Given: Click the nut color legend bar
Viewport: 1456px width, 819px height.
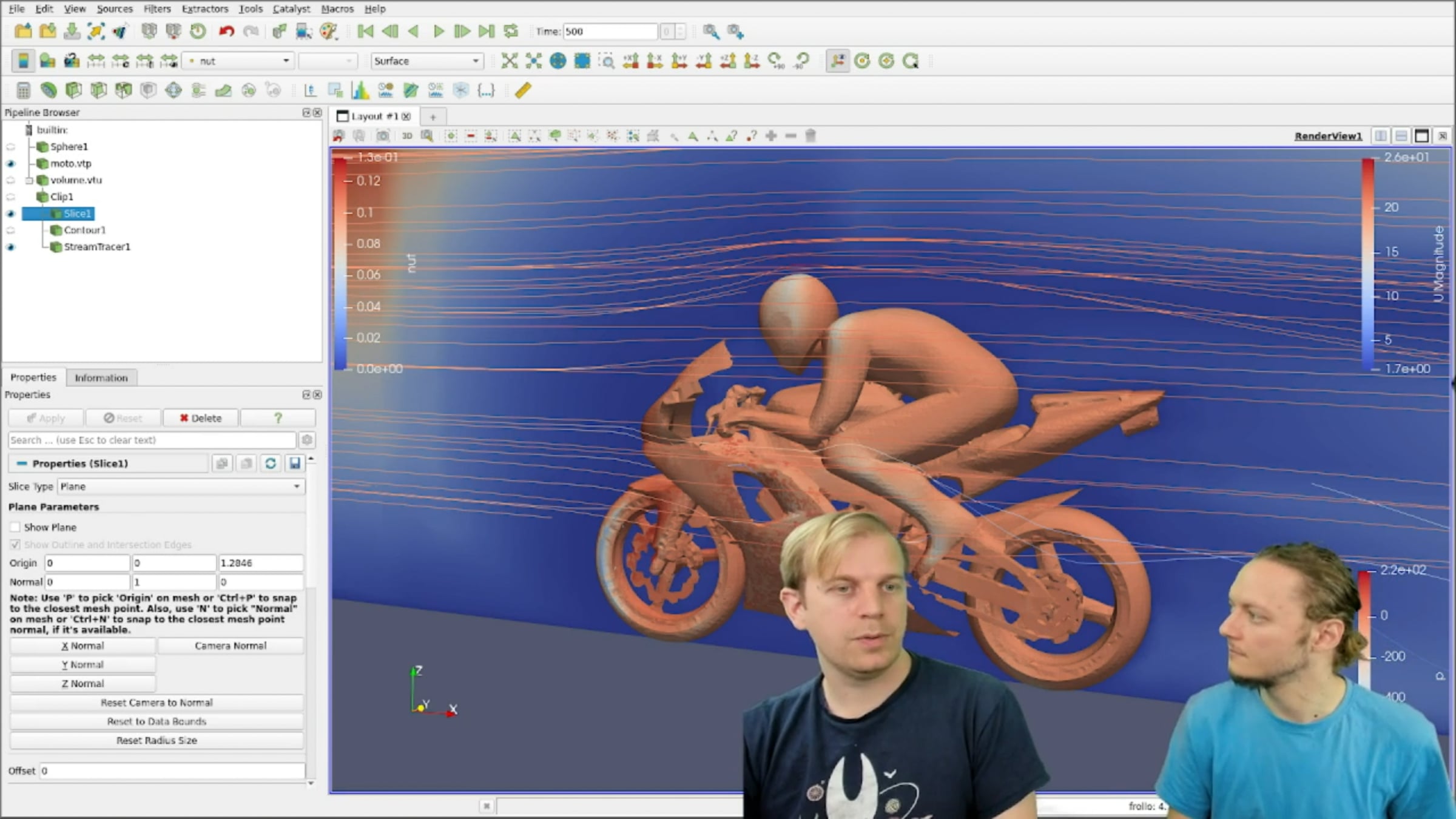Looking at the screenshot, I should click(340, 263).
